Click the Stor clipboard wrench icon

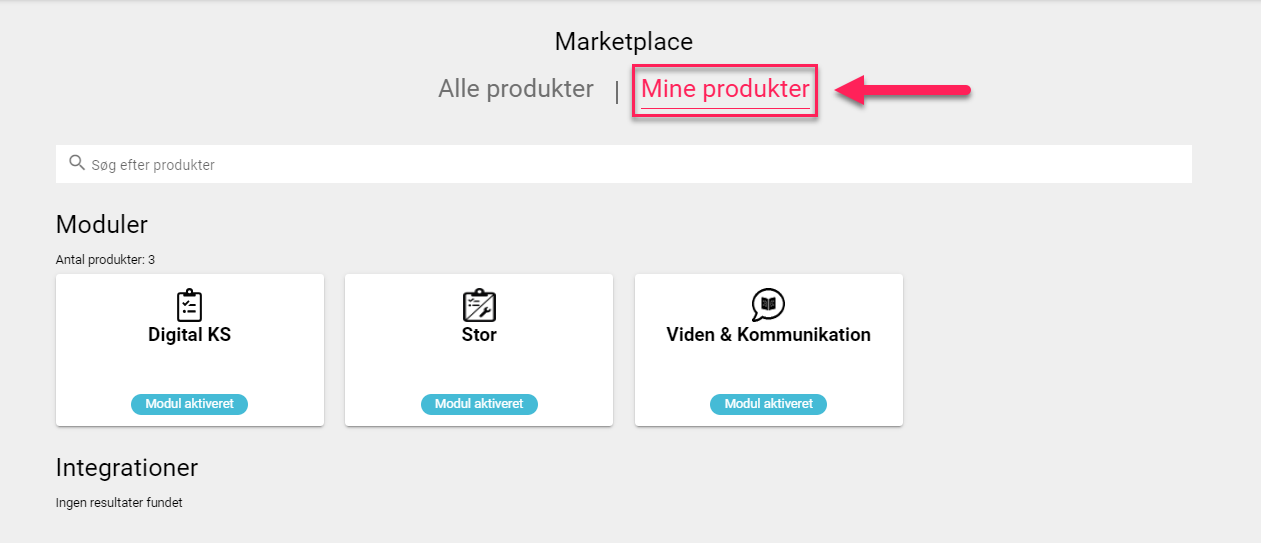click(479, 305)
